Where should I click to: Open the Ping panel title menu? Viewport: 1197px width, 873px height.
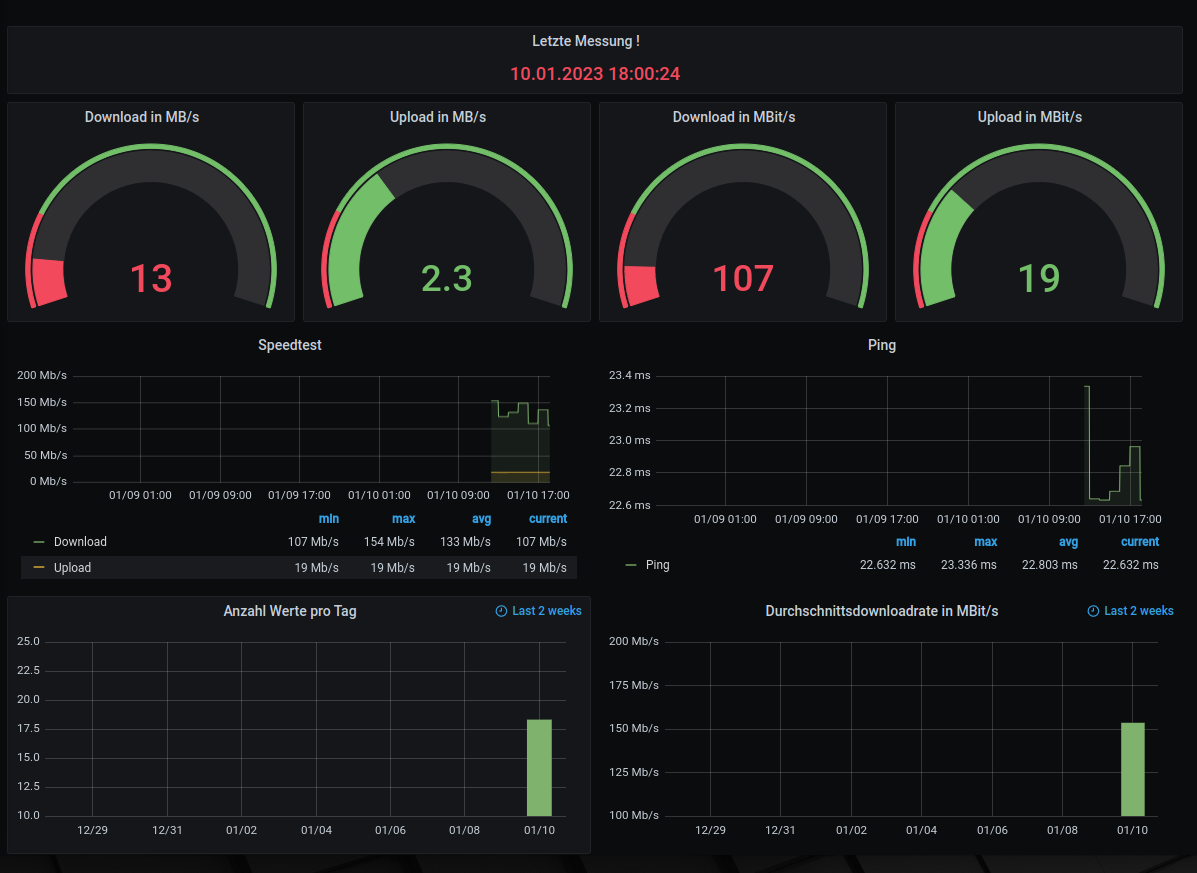pyautogui.click(x=882, y=345)
